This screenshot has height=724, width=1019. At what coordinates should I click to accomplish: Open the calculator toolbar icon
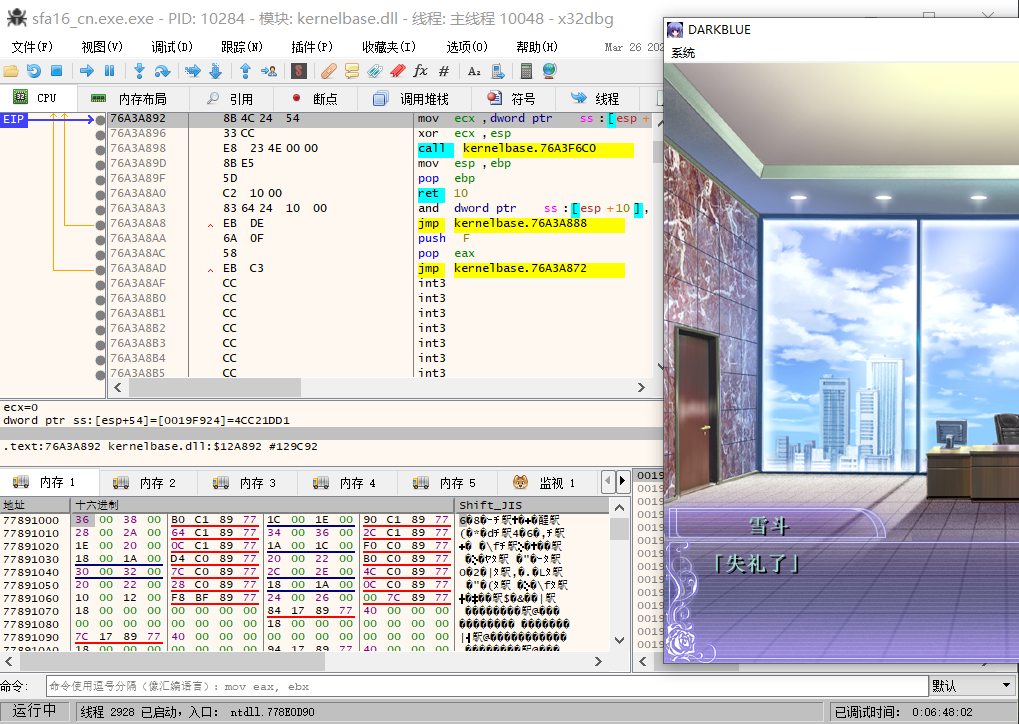click(526, 71)
